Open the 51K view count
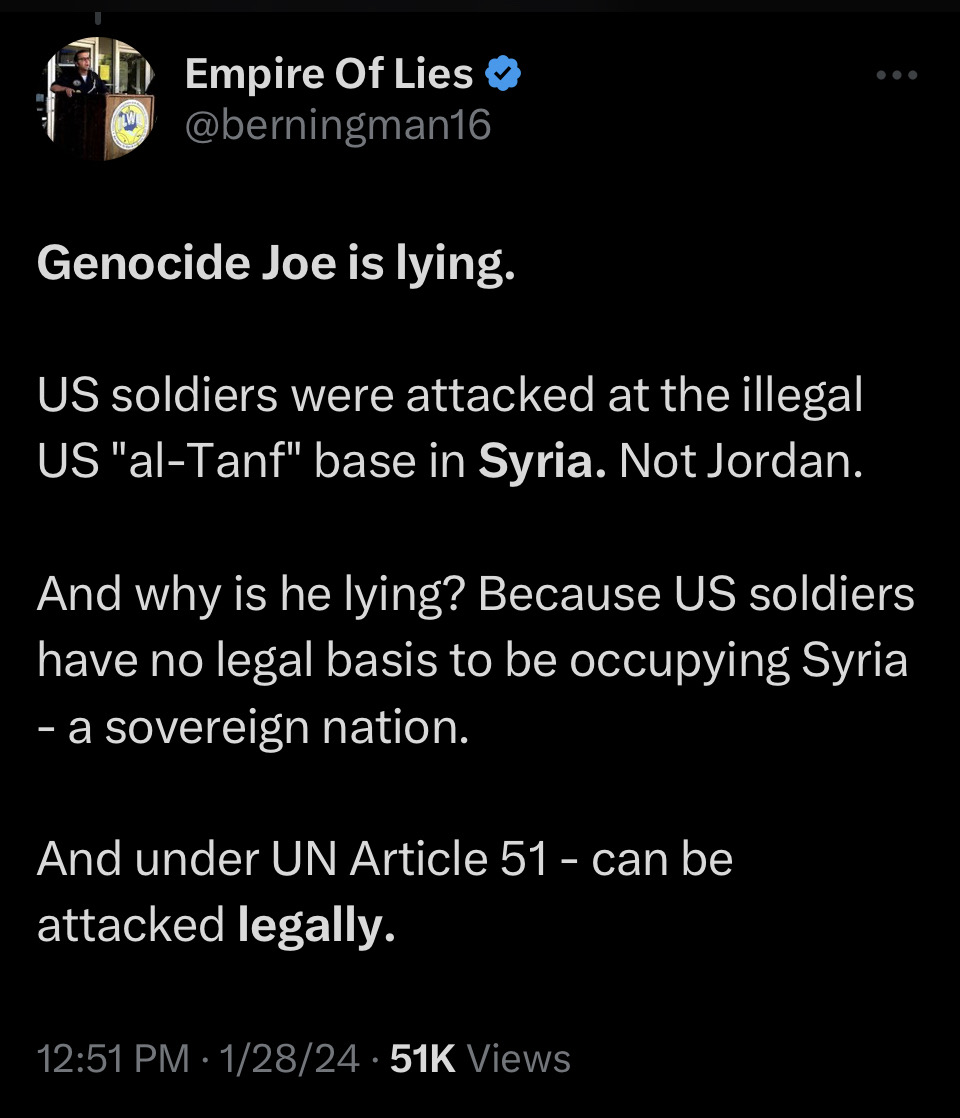Viewport: 960px width, 1118px height. coord(423,1058)
